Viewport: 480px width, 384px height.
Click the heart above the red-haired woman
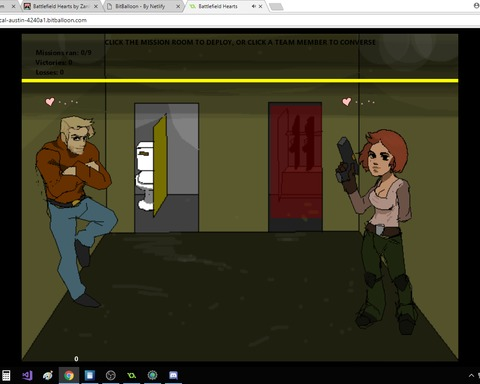click(x=347, y=101)
